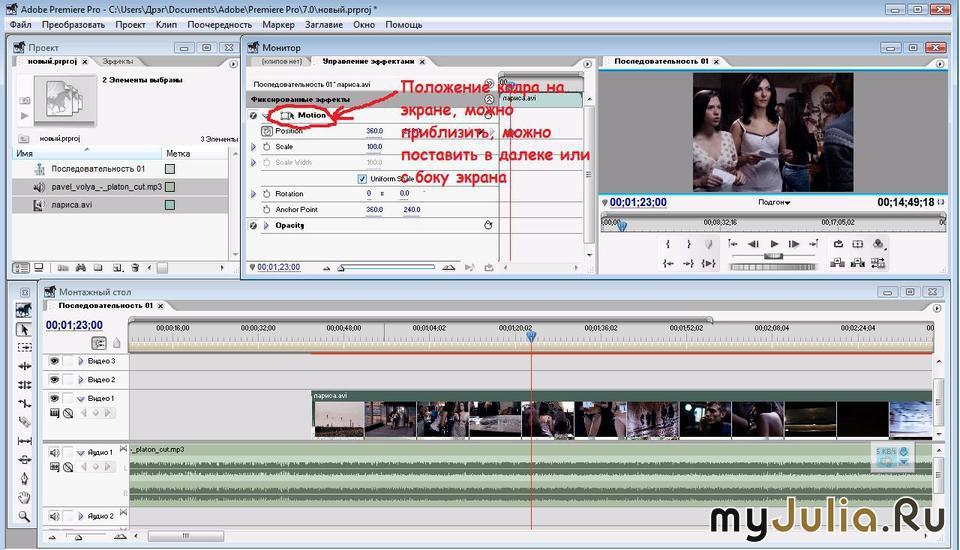Select the Ripple Edit tool
Viewport: 960px width, 550px height.
tap(24, 366)
